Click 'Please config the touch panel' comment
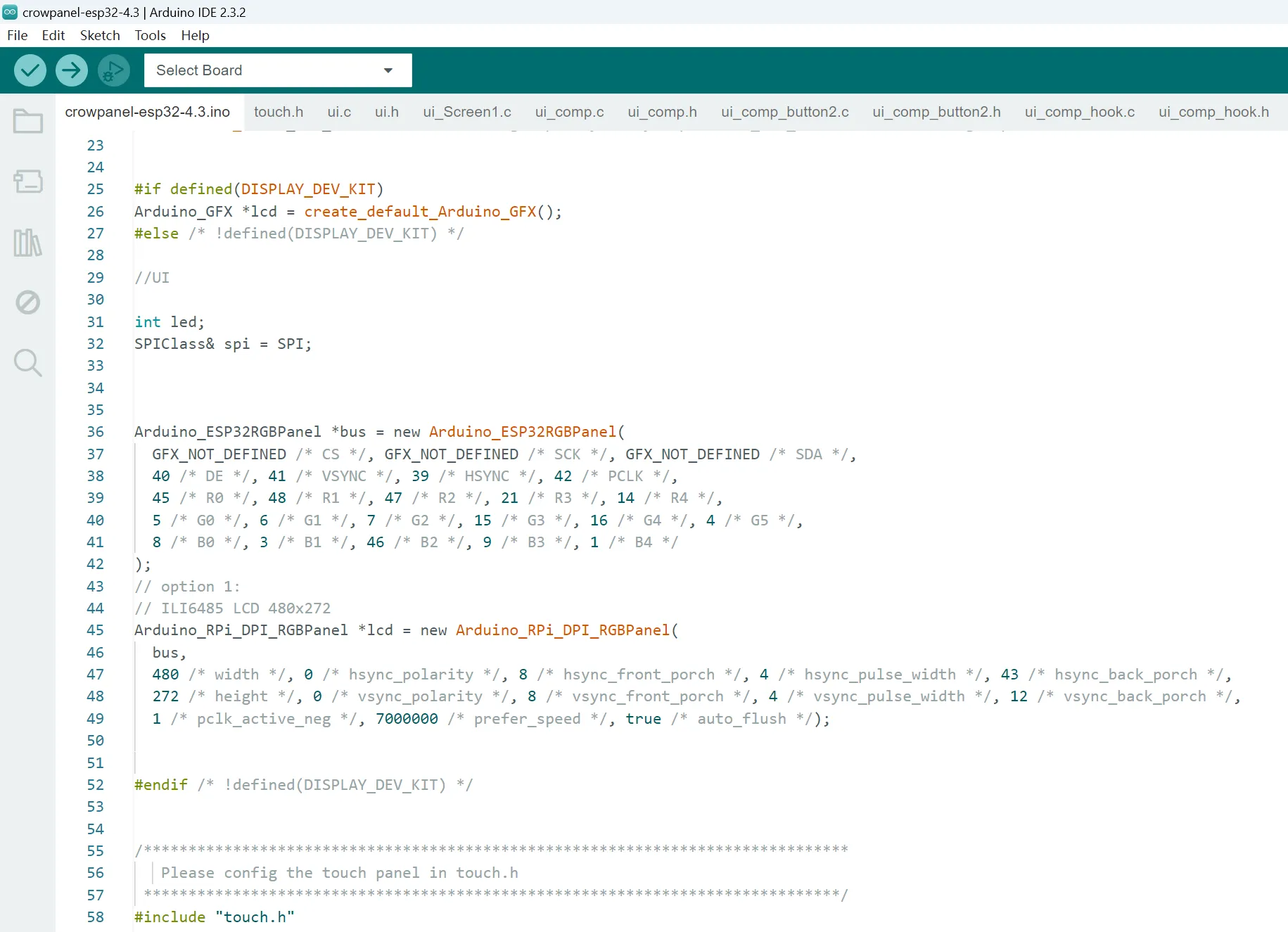Image resolution: width=1288 pixels, height=932 pixels. click(x=340, y=873)
